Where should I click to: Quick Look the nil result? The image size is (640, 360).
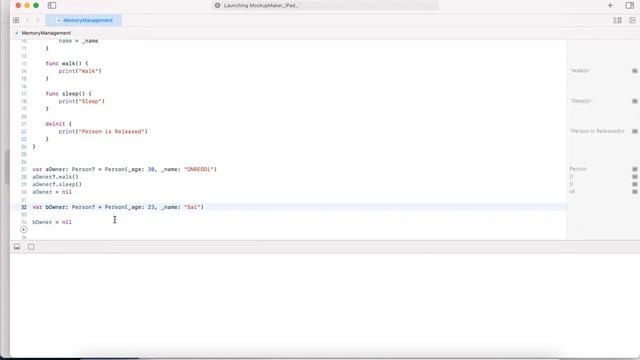click(x=635, y=191)
